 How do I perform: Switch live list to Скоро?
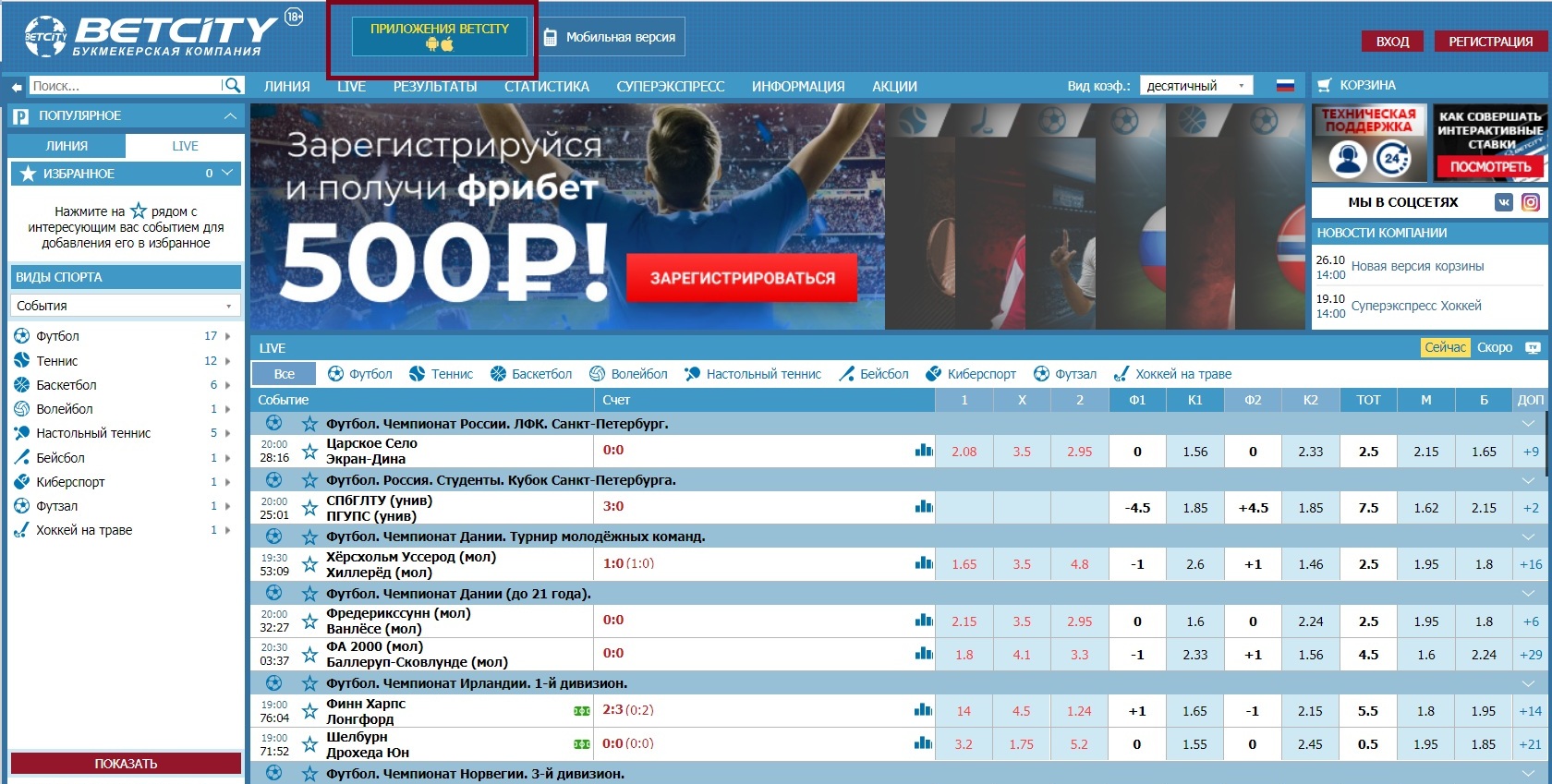point(1495,347)
